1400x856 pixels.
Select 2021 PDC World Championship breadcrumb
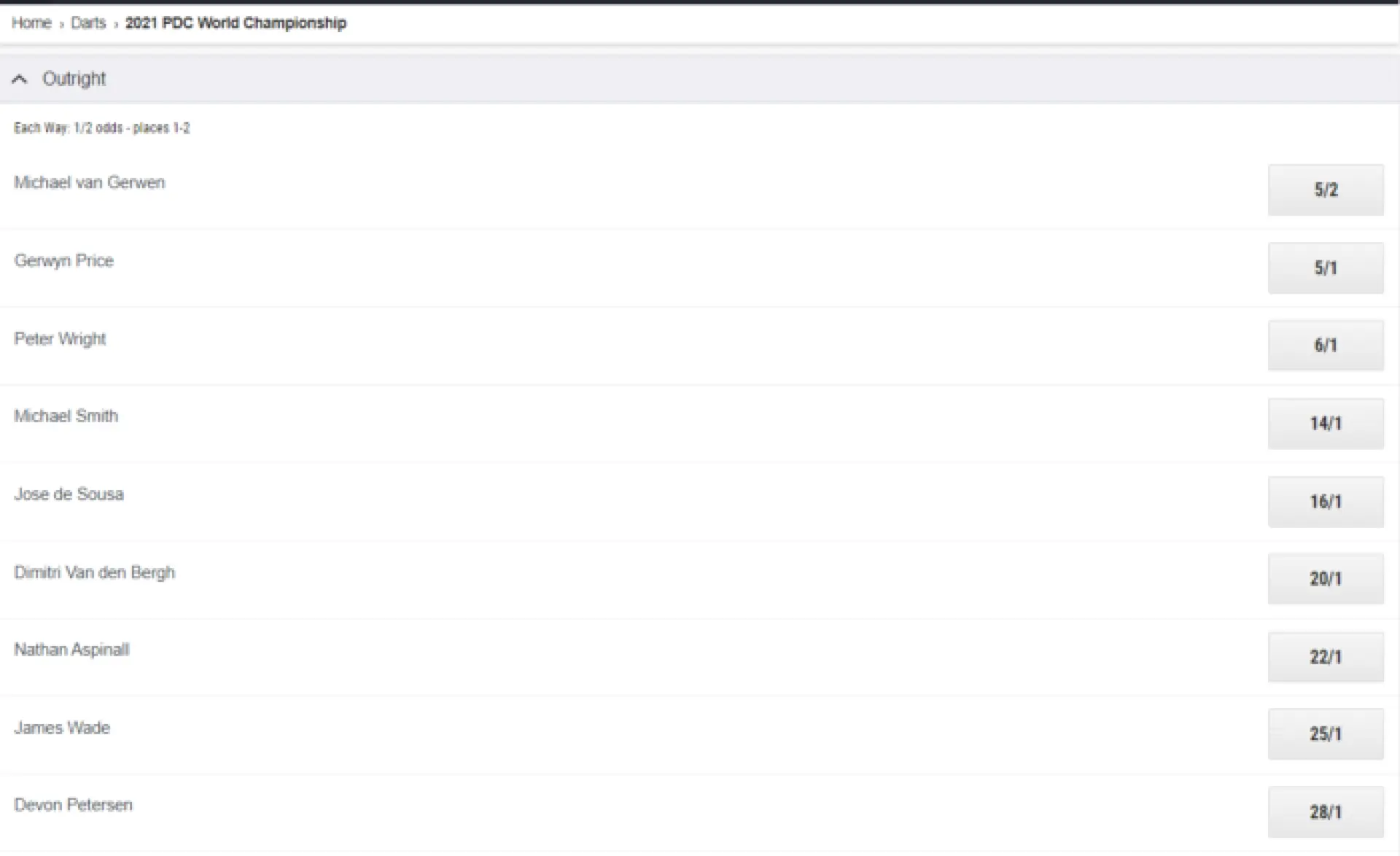[236, 23]
